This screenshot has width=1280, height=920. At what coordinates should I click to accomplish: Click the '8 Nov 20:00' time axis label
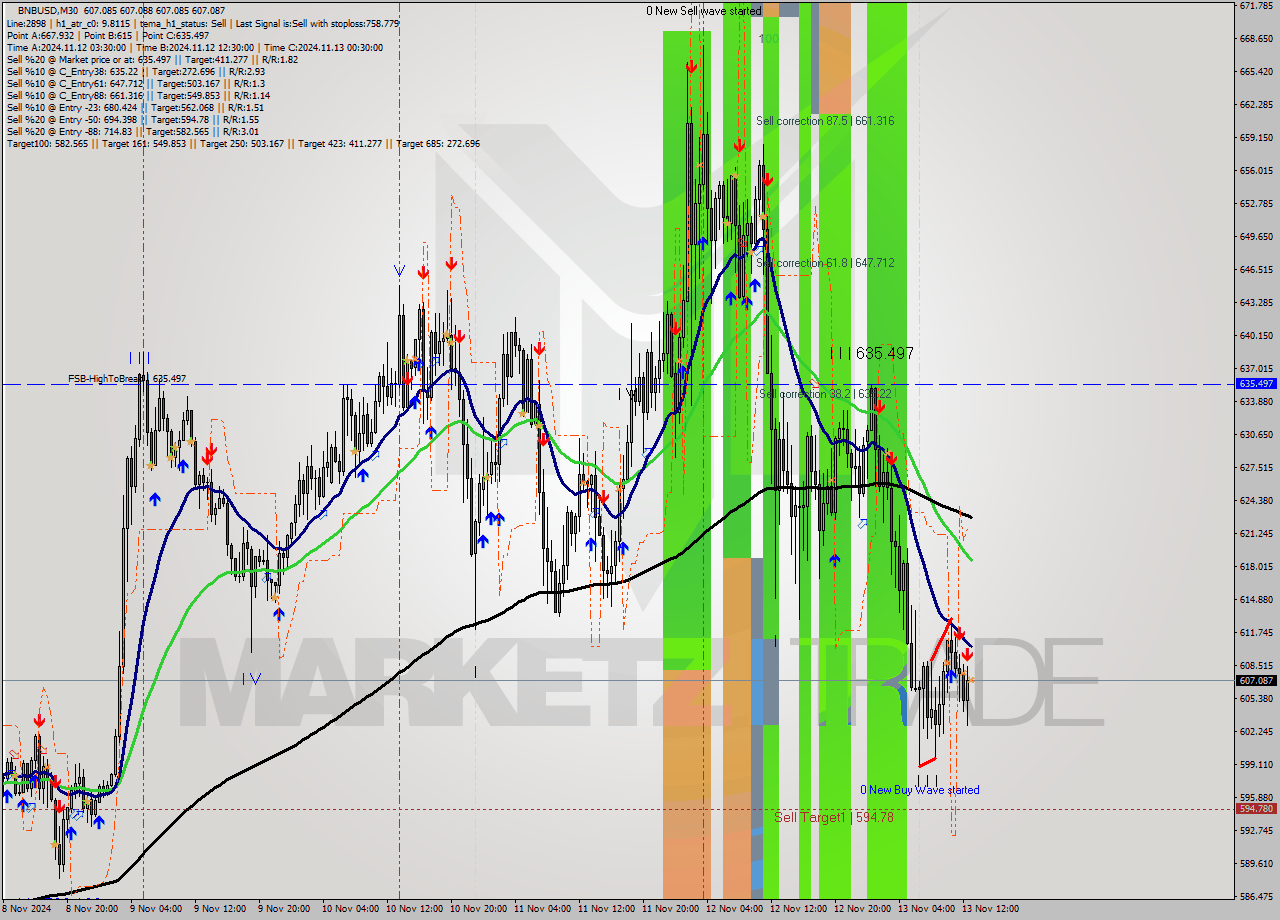coord(94,910)
